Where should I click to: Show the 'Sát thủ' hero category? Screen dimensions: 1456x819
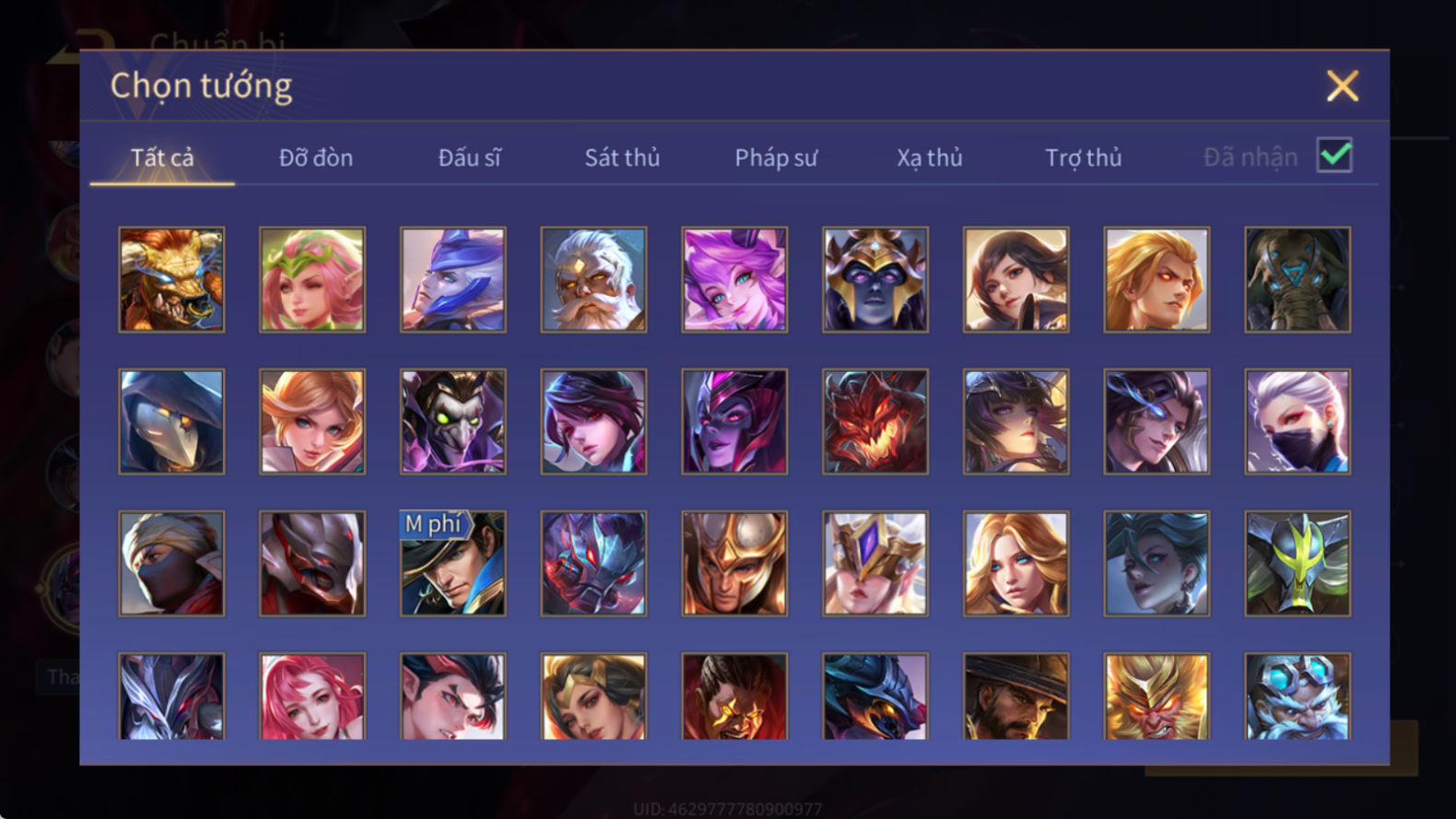pyautogui.click(x=622, y=158)
